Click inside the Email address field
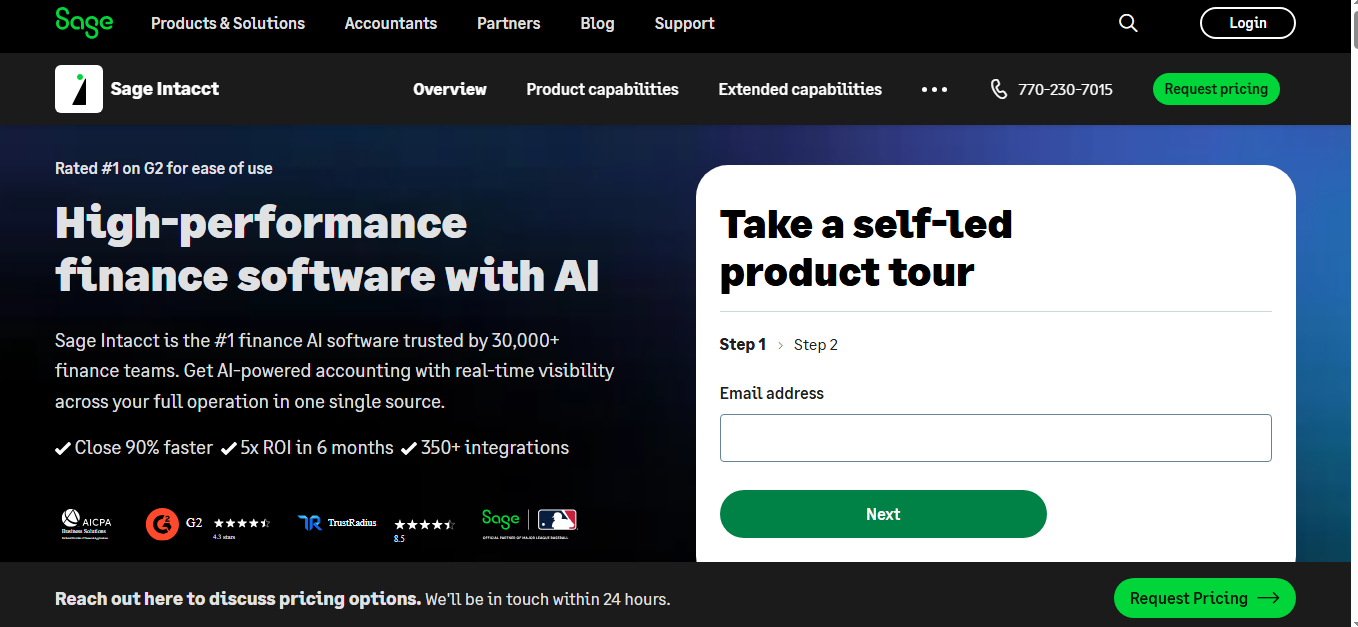Screen dimensions: 1358x627 point(995,438)
